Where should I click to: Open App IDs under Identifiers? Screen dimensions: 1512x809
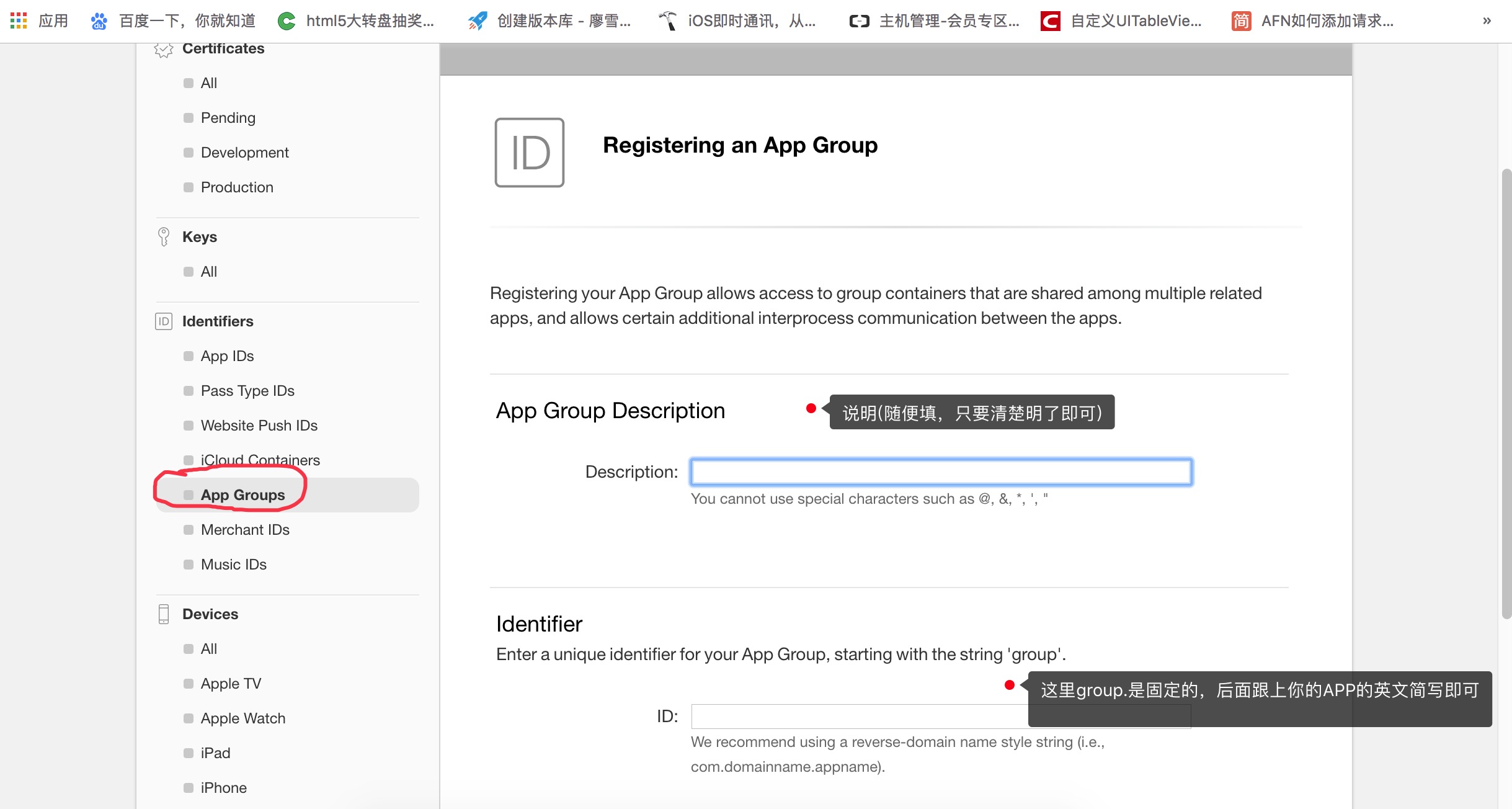click(227, 356)
